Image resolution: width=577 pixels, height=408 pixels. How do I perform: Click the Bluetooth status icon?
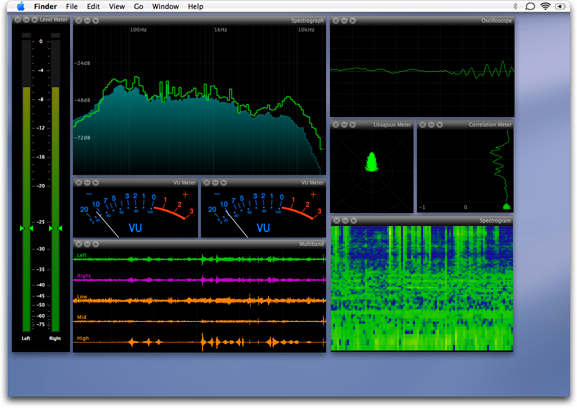[x=515, y=6]
